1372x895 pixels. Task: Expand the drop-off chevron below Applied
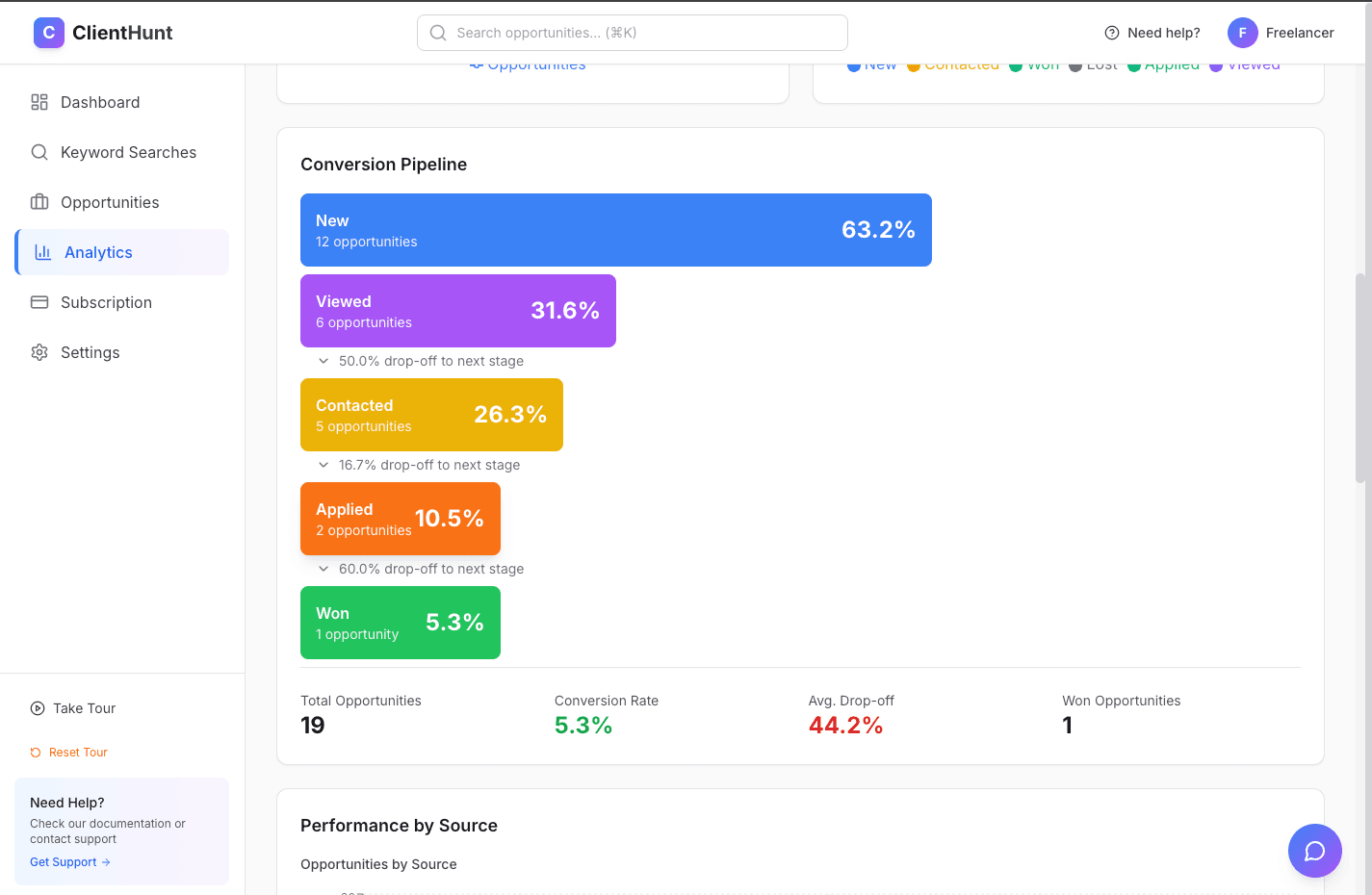[x=324, y=568]
